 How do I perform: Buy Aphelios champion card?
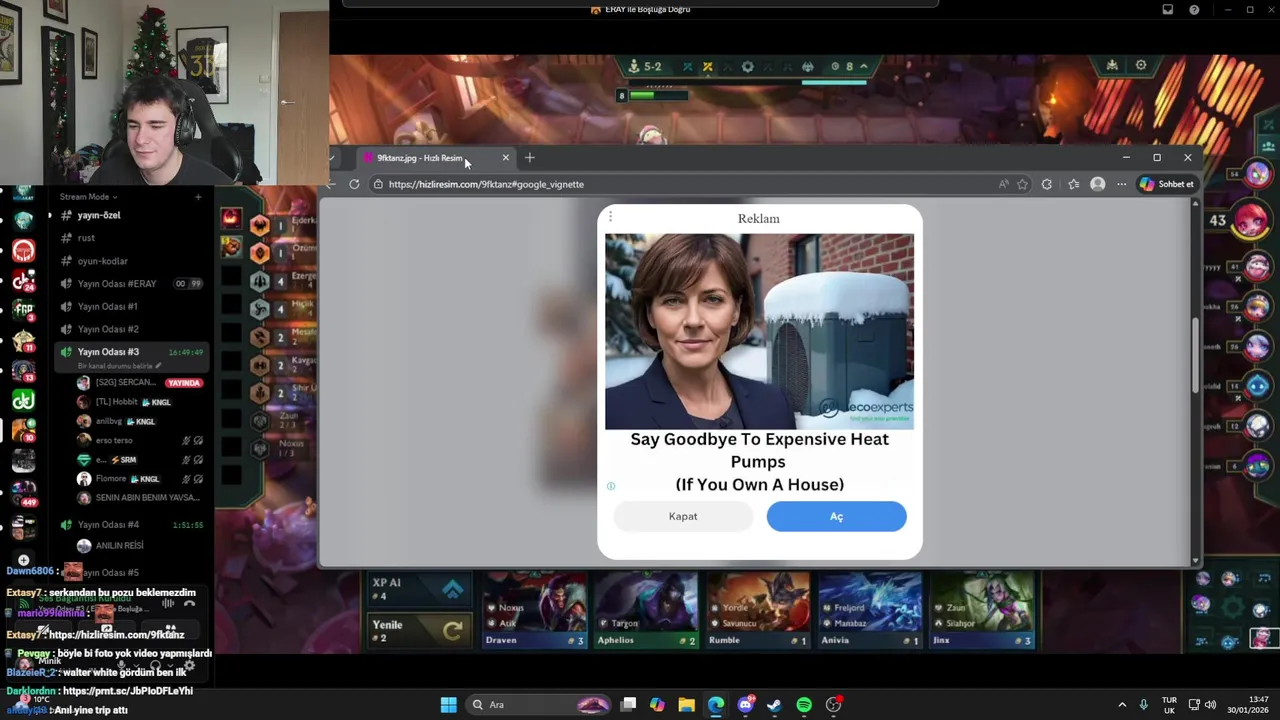[x=646, y=609]
